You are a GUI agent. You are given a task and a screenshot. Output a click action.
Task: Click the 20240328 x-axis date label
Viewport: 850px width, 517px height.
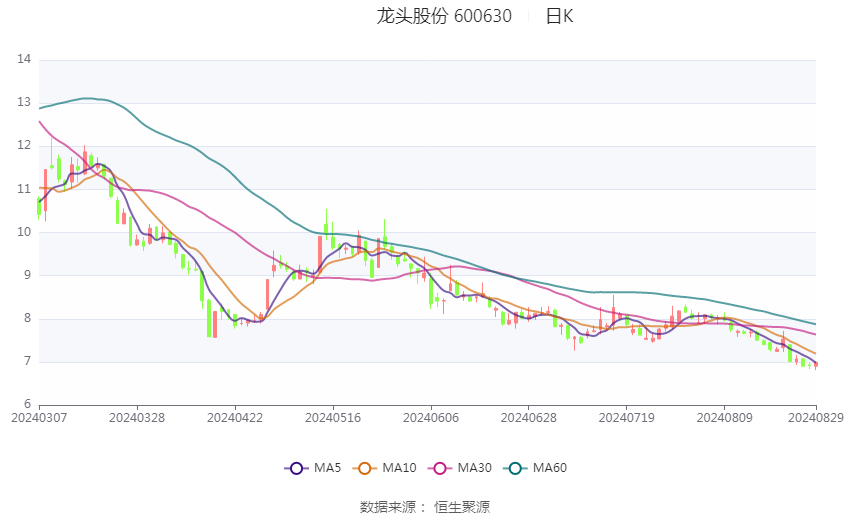click(x=137, y=418)
